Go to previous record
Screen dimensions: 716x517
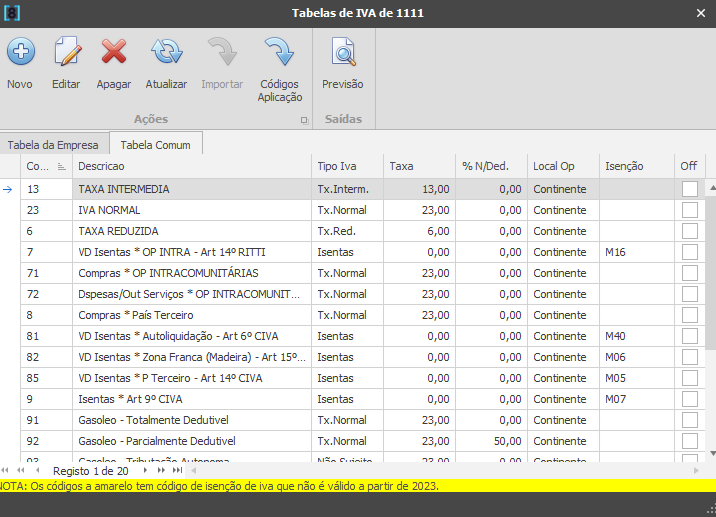pos(37,470)
